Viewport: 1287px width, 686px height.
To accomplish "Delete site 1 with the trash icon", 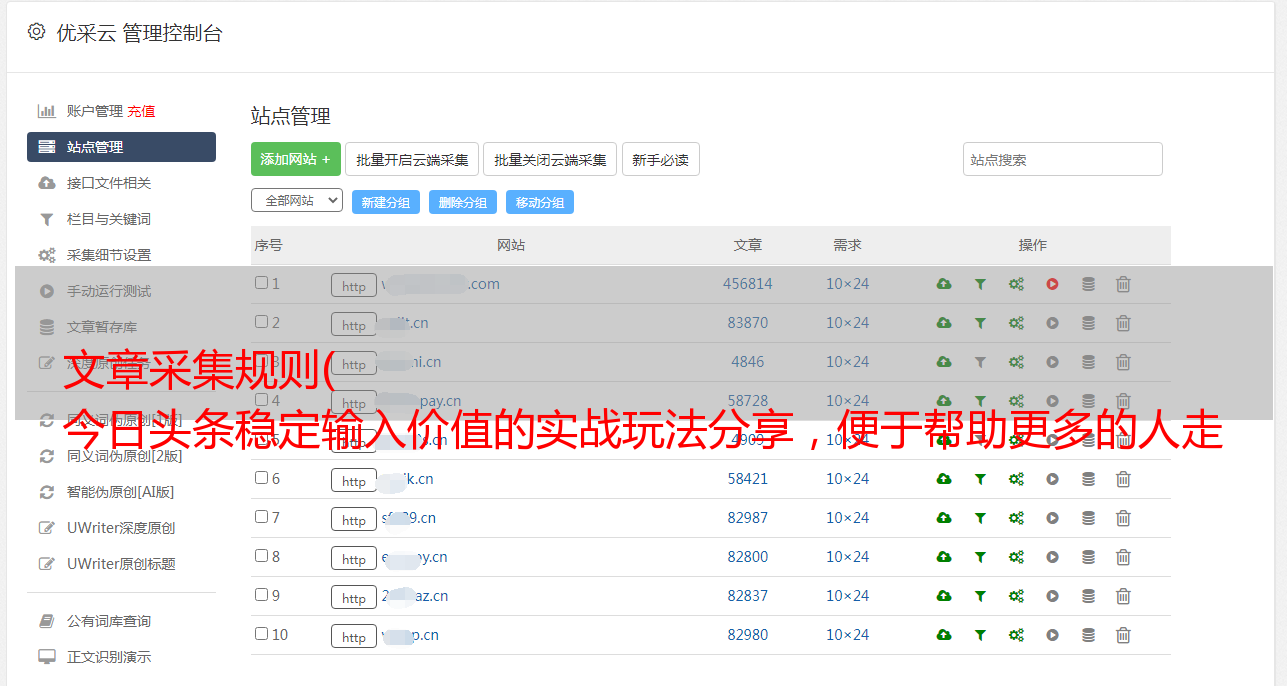I will [x=1123, y=284].
